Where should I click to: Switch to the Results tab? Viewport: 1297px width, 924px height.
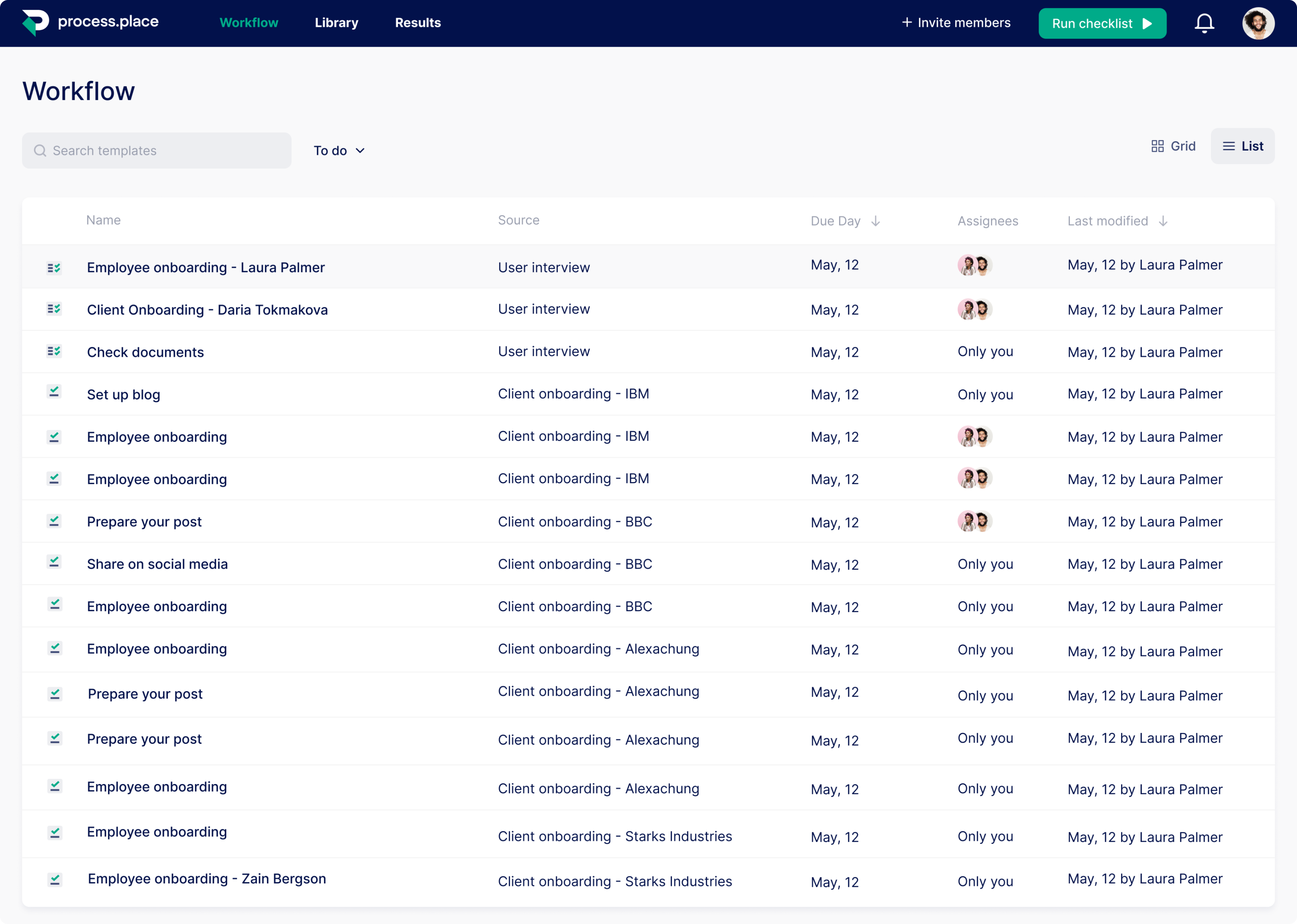coord(418,23)
